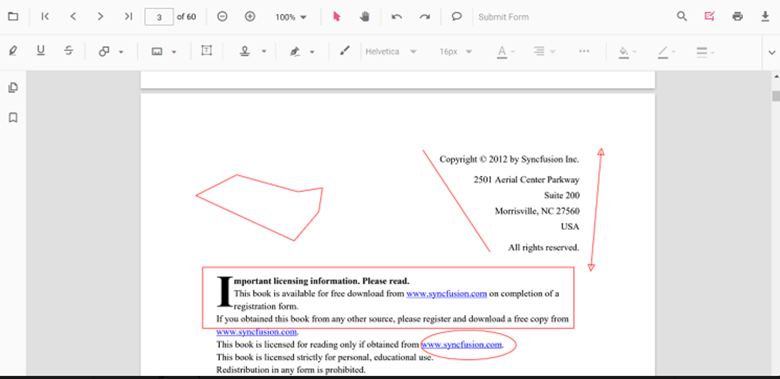
Task: Click the 'Copyright © 2012 by Syncfusion Inc.' text
Action: (x=509, y=159)
